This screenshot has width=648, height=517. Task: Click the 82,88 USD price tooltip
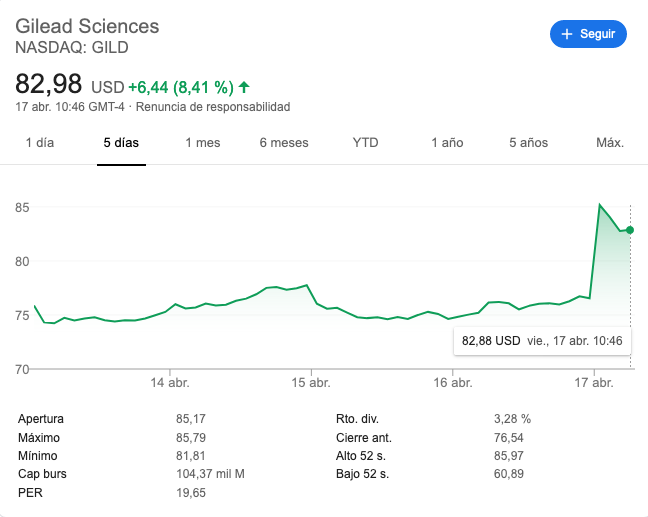tap(542, 341)
